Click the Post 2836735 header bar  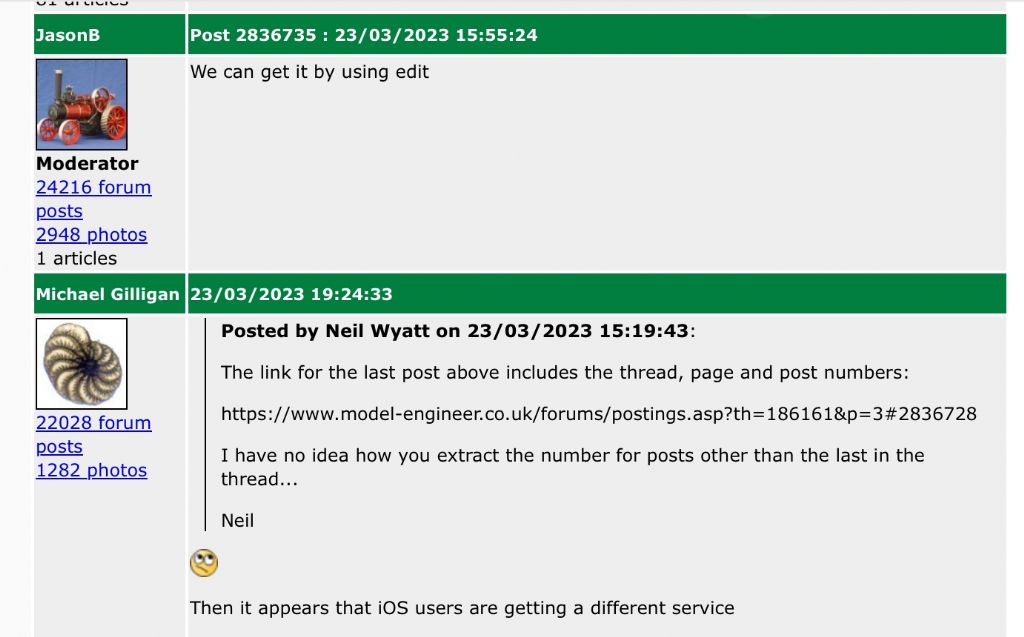point(597,35)
